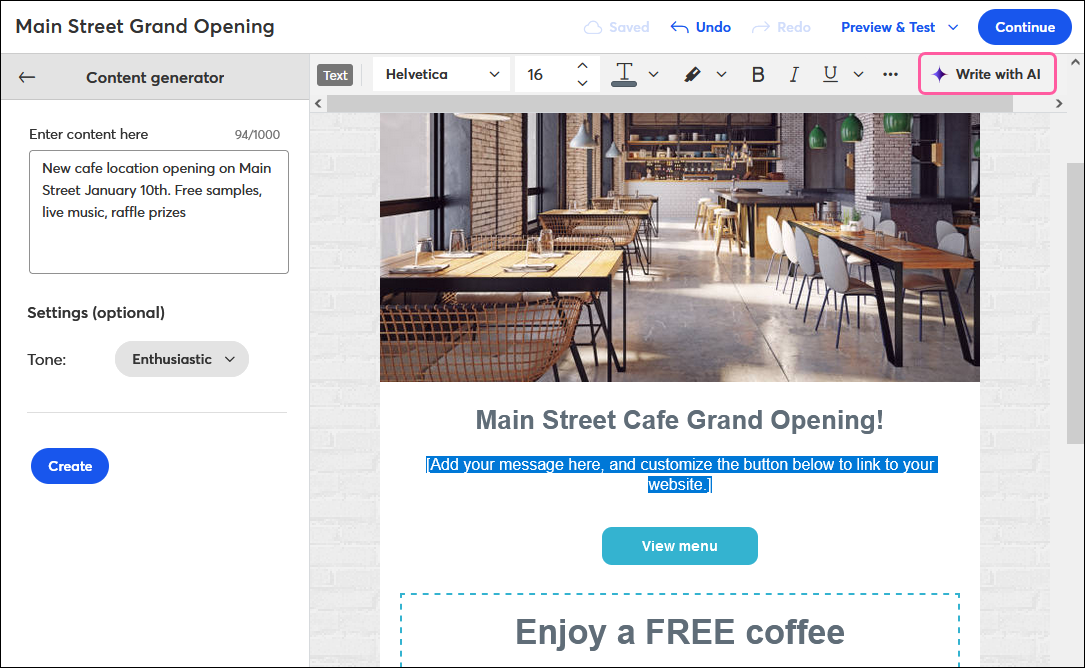Open the underline options arrow
1085x668 pixels.
(859, 74)
